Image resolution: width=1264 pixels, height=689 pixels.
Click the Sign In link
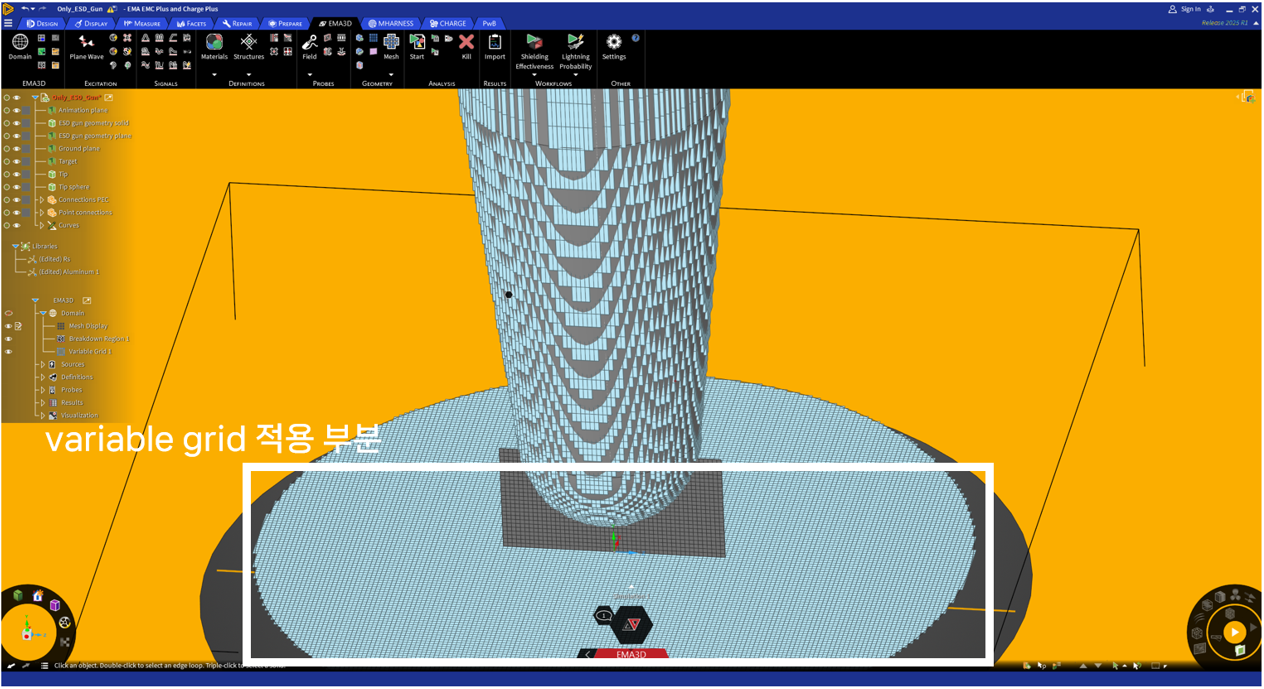pyautogui.click(x=1185, y=9)
